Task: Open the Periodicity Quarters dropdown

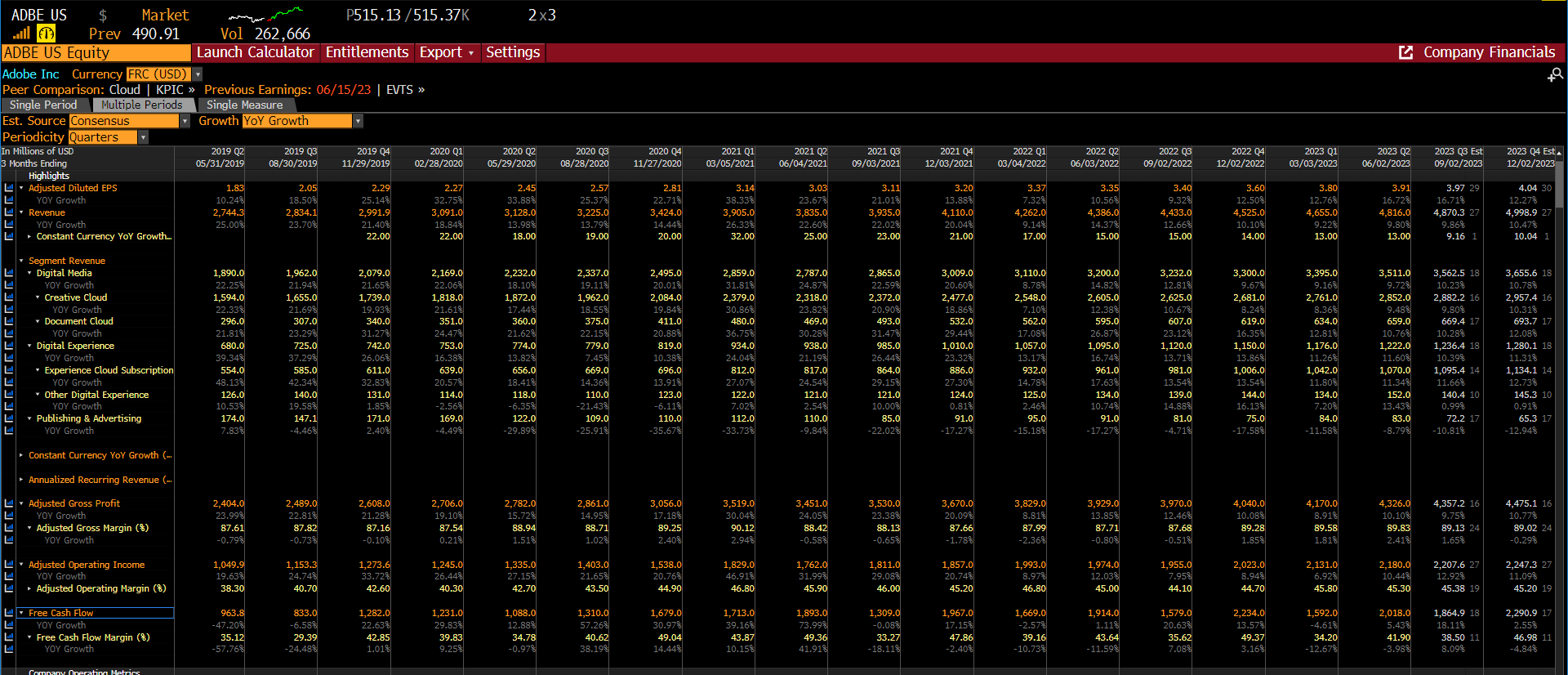Action: [x=144, y=137]
